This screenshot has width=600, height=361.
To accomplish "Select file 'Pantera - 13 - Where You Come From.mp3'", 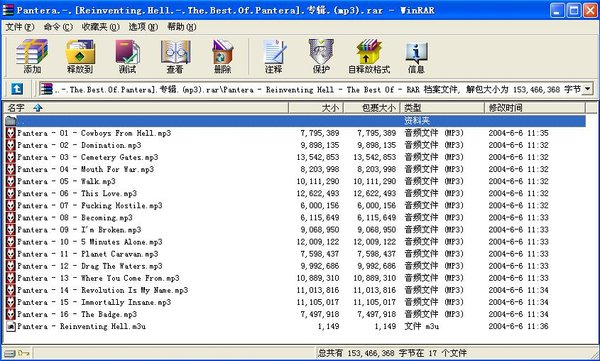I will [x=98, y=278].
